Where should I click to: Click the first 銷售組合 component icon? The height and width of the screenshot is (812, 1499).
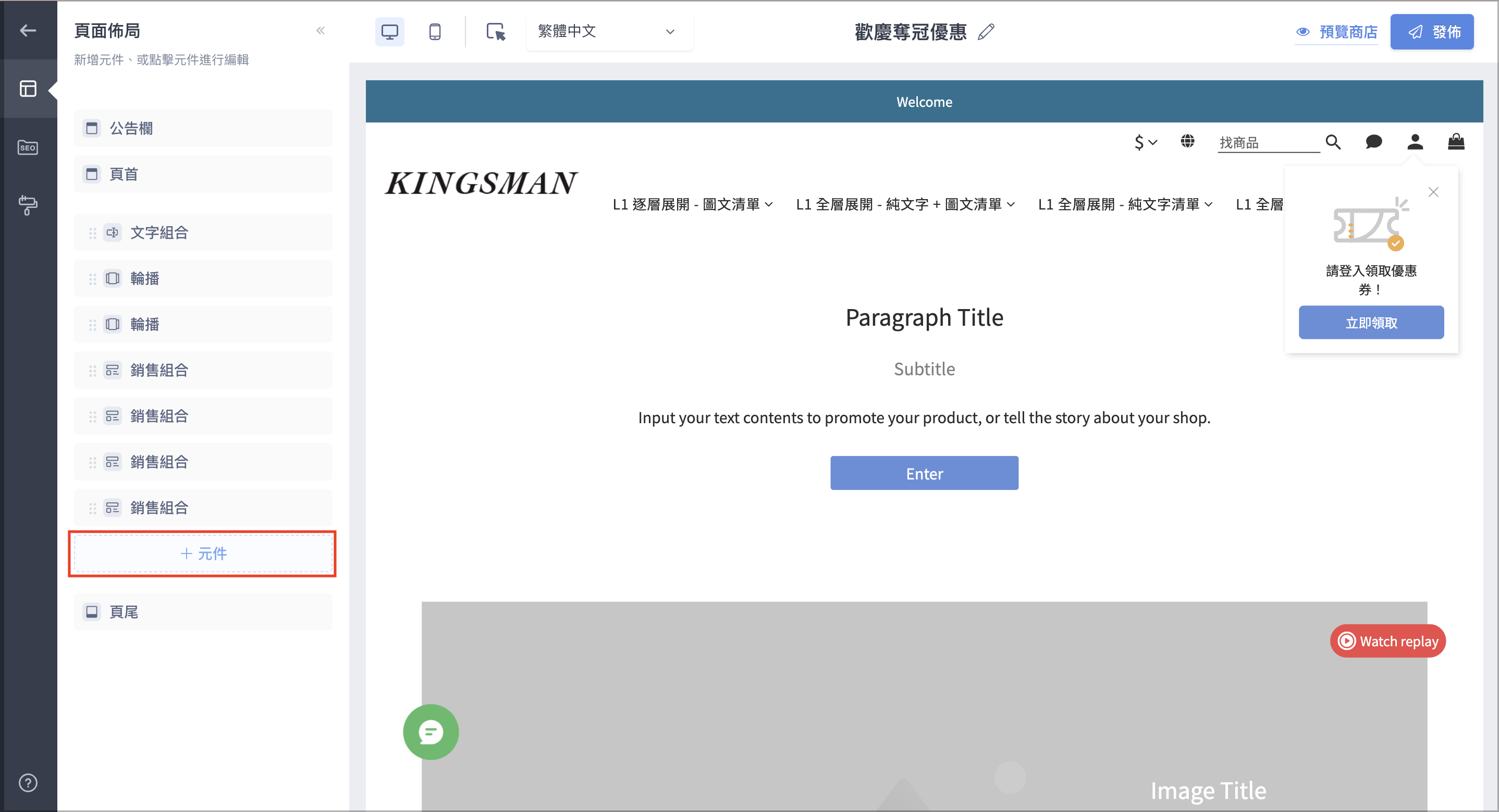(112, 370)
